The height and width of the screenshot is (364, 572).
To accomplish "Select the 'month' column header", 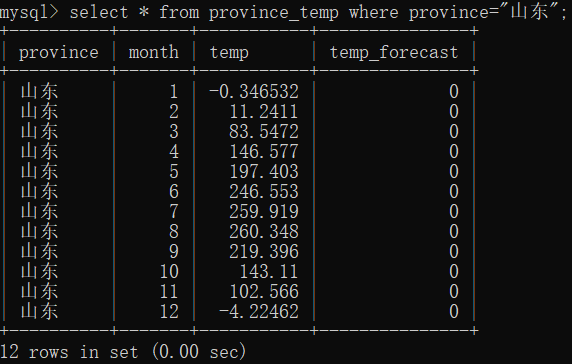I will pyautogui.click(x=154, y=53).
